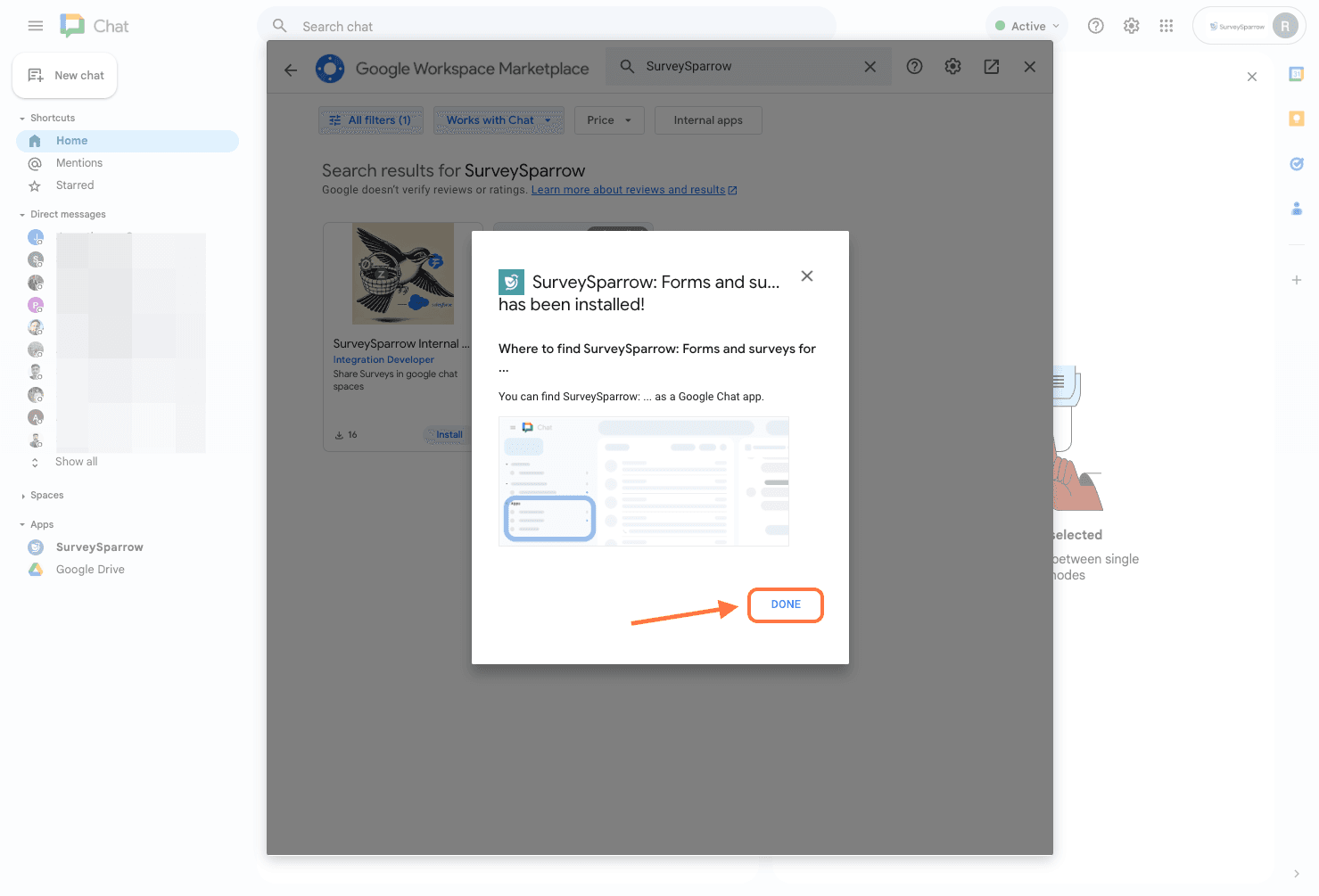The width and height of the screenshot is (1319, 896).
Task: Open Google apps grid launcher
Action: [1166, 26]
